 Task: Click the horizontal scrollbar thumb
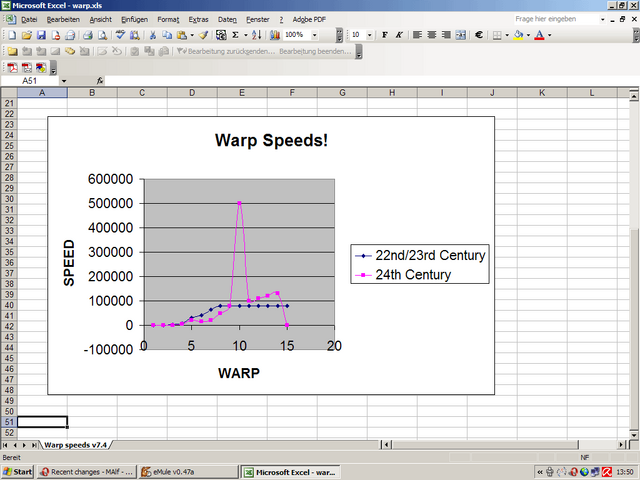point(485,445)
